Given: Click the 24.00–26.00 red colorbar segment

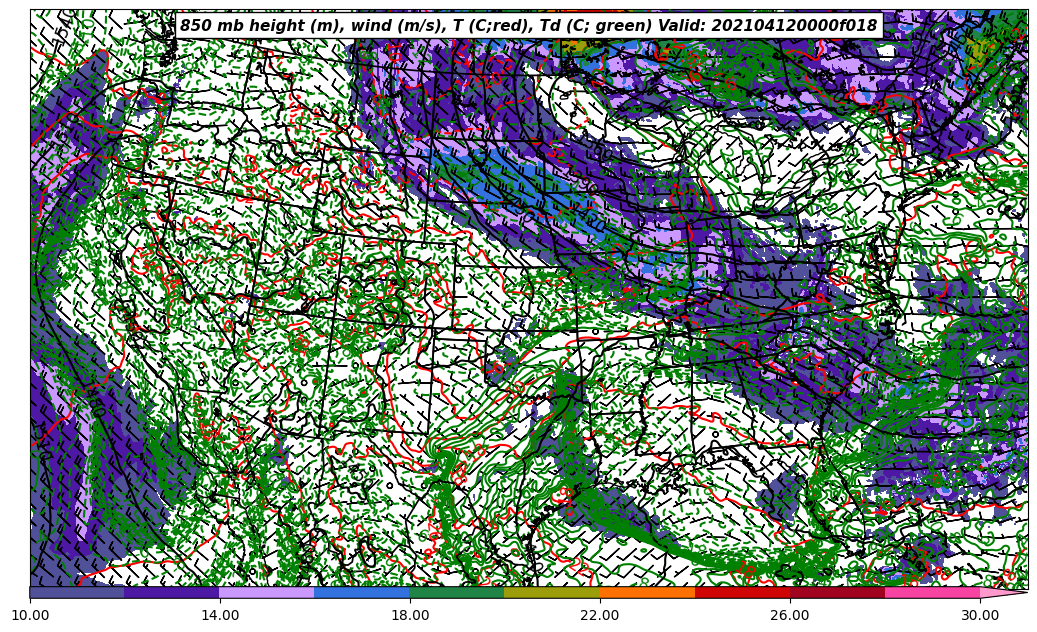Looking at the screenshot, I should [x=743, y=592].
